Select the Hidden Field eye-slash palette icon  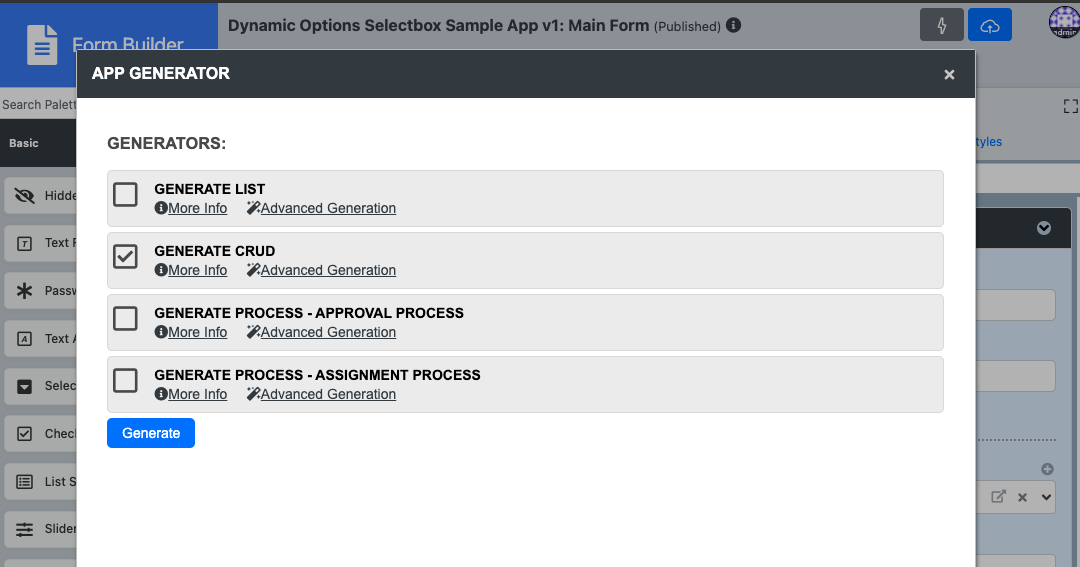pos(25,196)
